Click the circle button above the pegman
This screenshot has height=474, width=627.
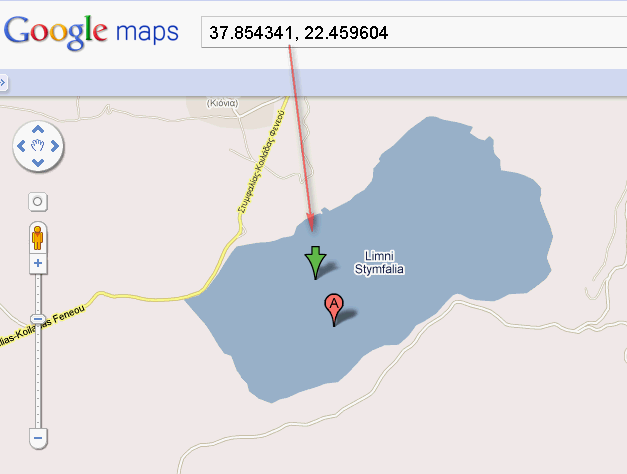click(x=38, y=202)
